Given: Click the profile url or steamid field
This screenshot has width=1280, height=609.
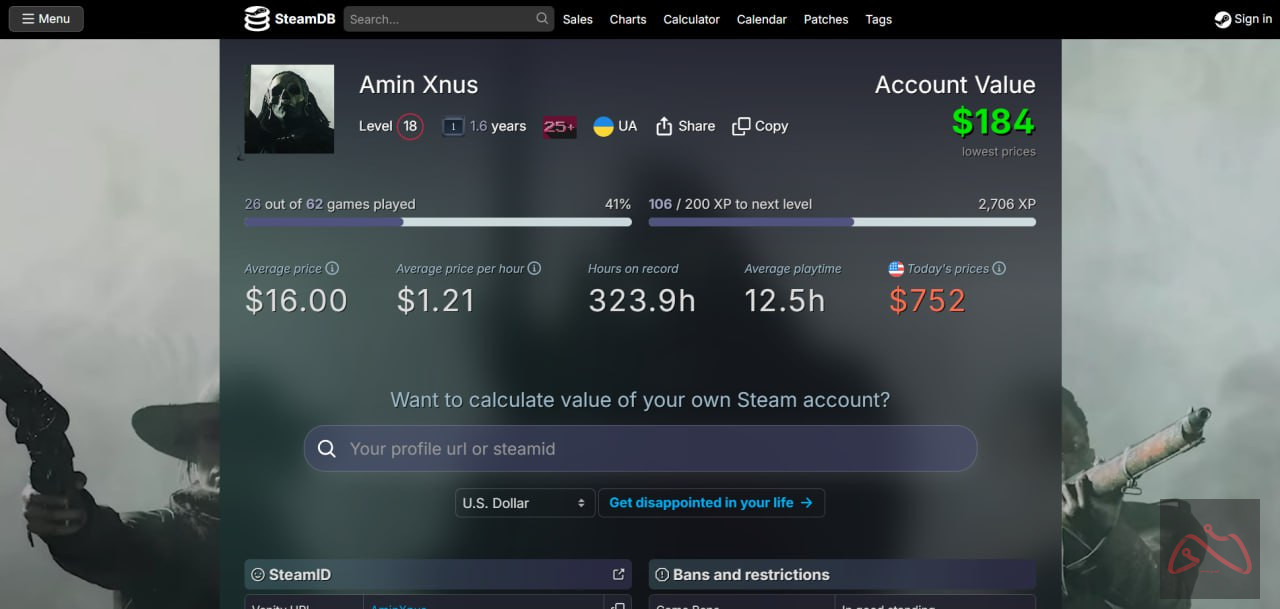Looking at the screenshot, I should pos(640,449).
